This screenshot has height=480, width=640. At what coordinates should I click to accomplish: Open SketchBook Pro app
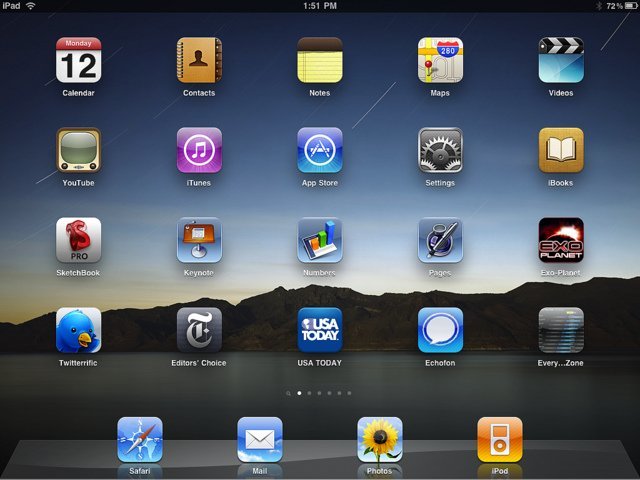pyautogui.click(x=78, y=240)
